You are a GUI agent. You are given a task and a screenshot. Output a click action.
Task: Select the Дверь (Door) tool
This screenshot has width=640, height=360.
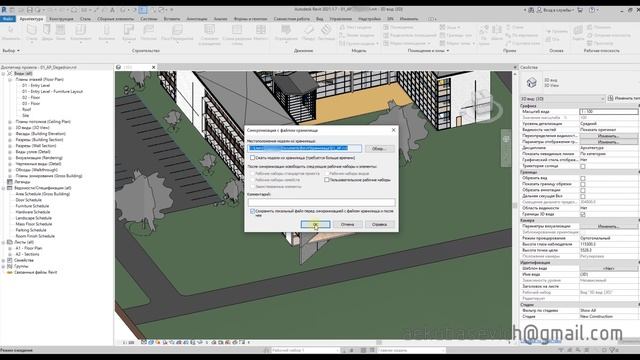(47, 33)
